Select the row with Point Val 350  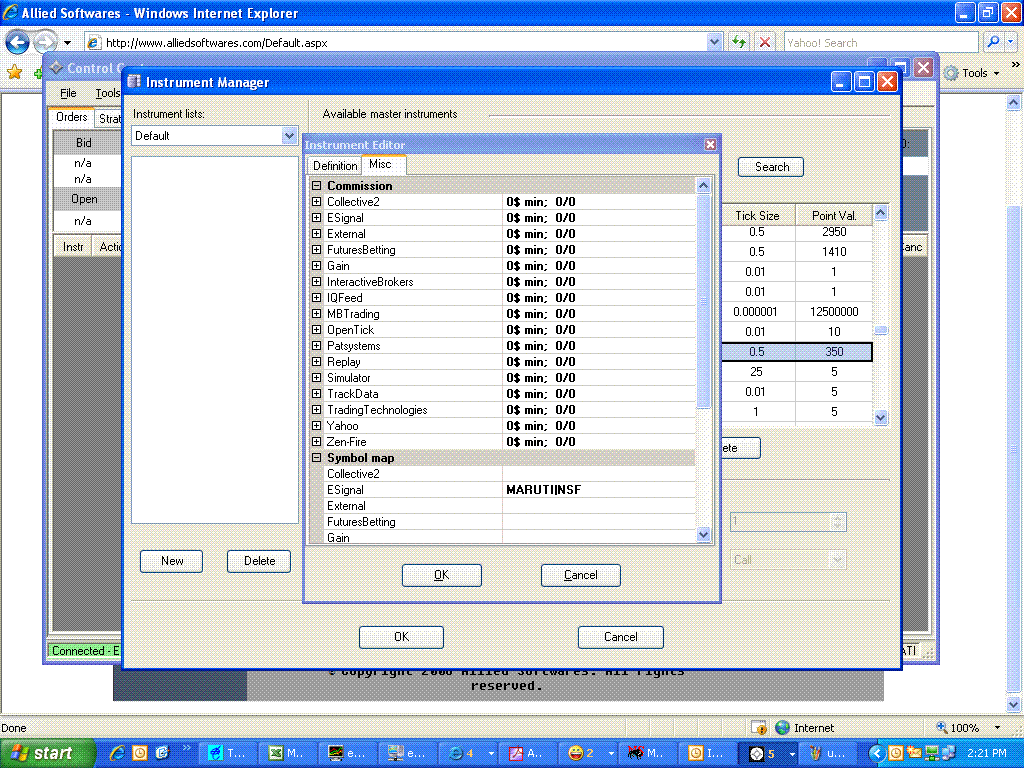pos(796,351)
